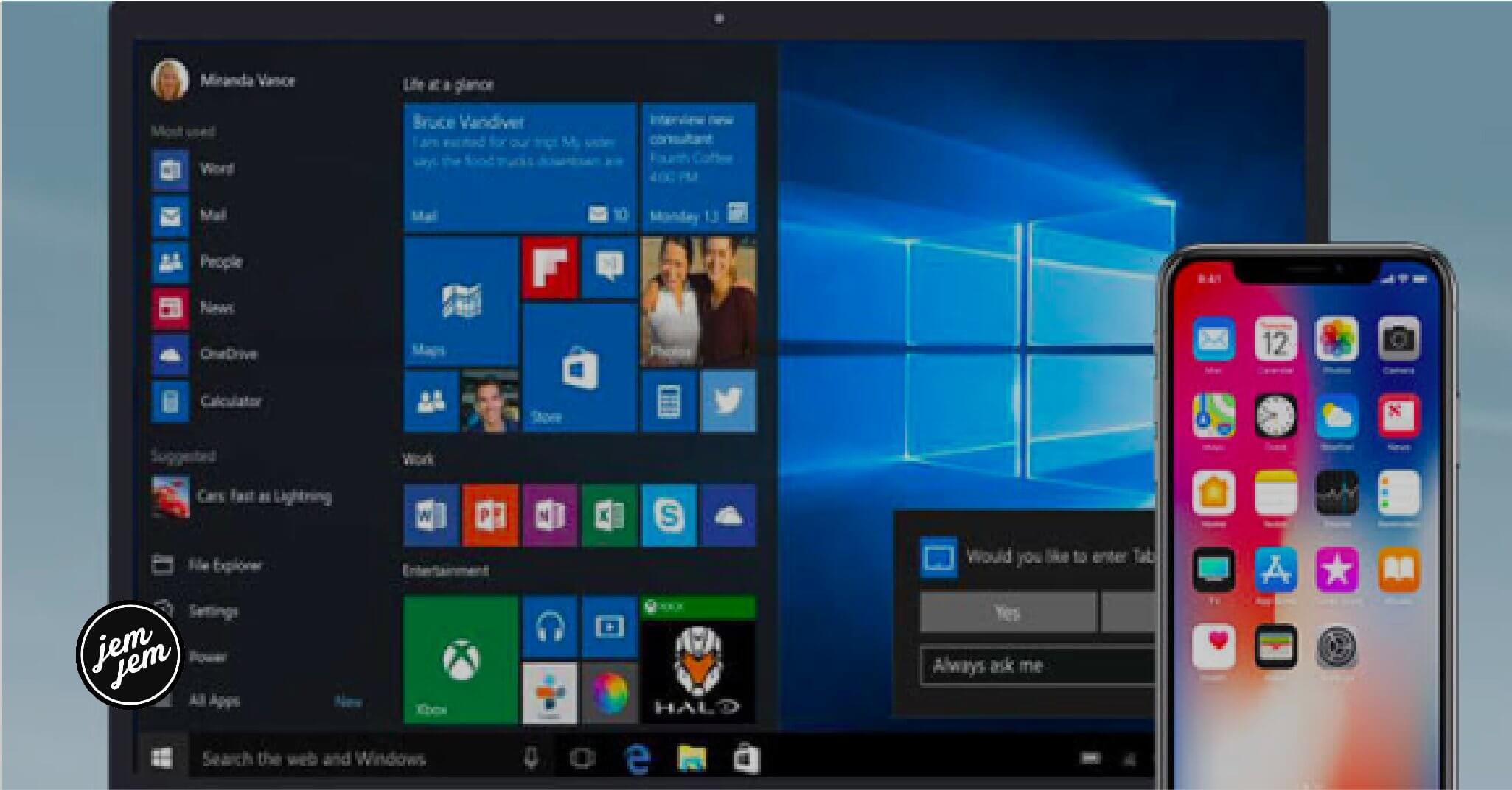This screenshot has height=790, width=1512.
Task: Launch the Flipboard tile
Action: (549, 268)
